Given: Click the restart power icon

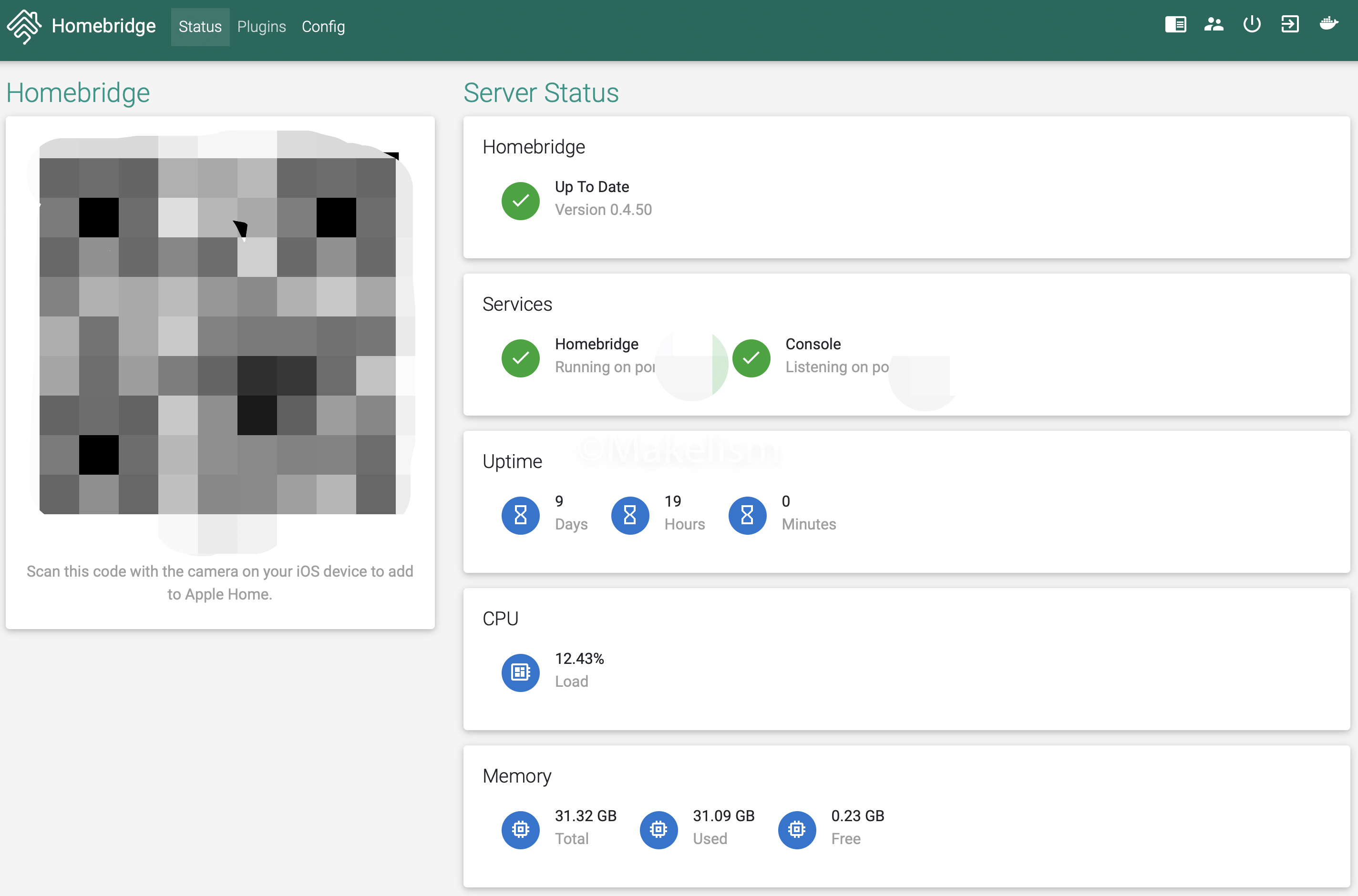Looking at the screenshot, I should point(1252,25).
